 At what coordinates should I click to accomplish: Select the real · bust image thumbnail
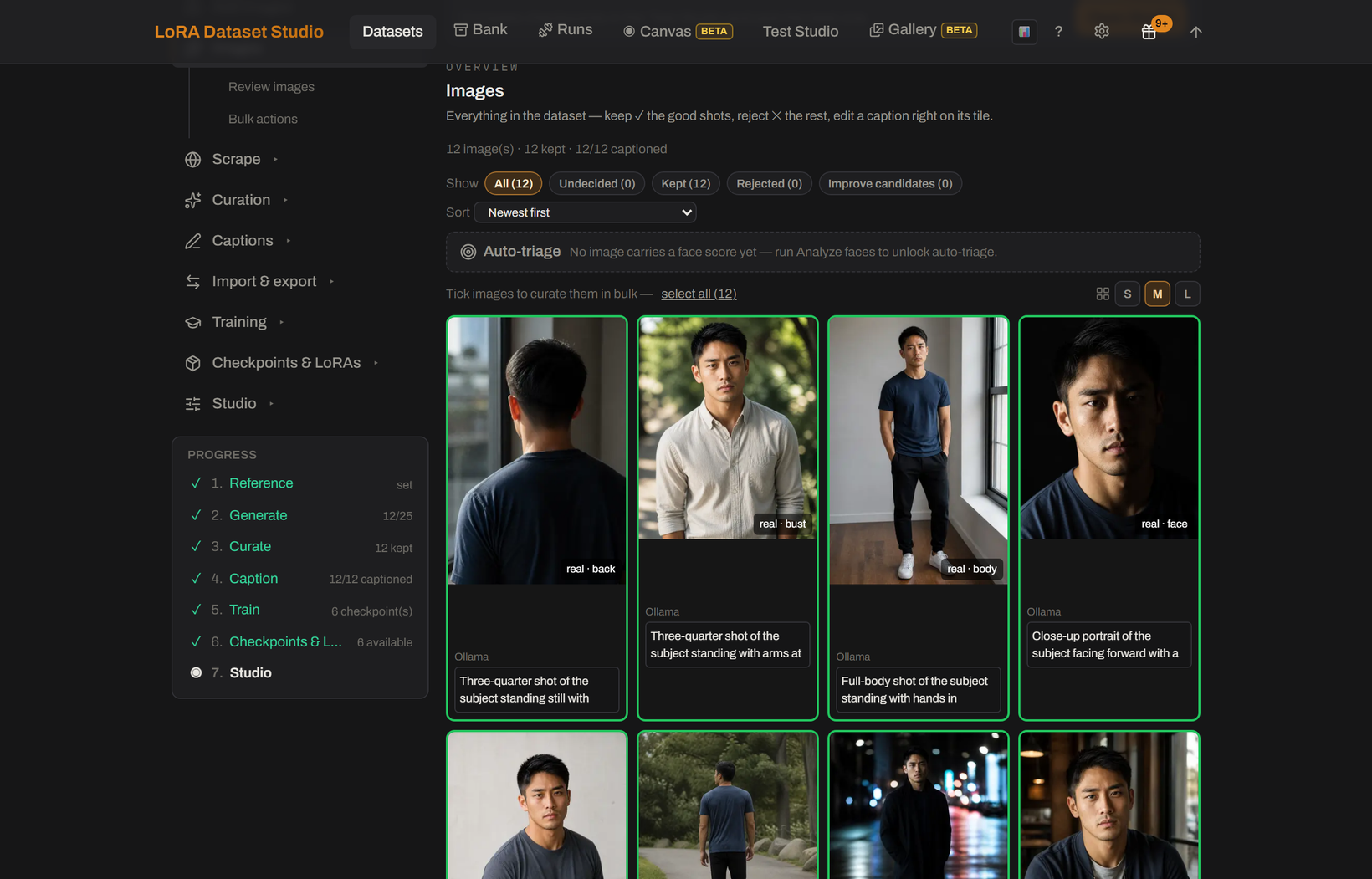click(728, 428)
